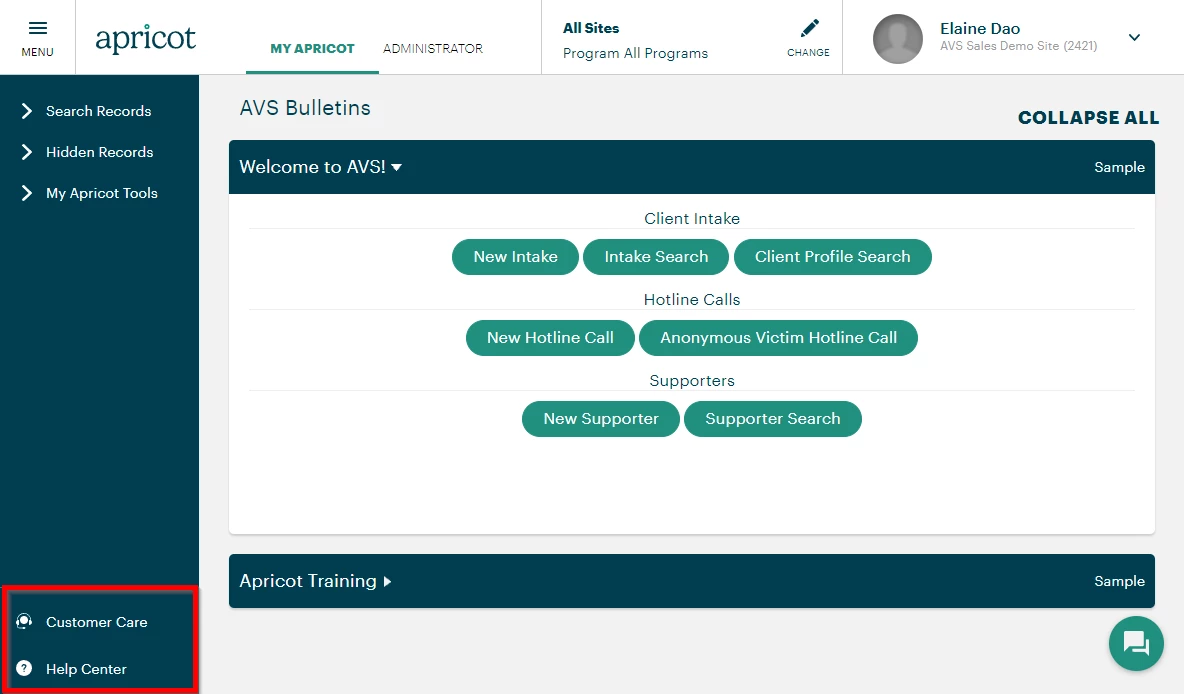1184x694 pixels.
Task: Click the Anonymous Victim Hotline Call button
Action: 778,338
